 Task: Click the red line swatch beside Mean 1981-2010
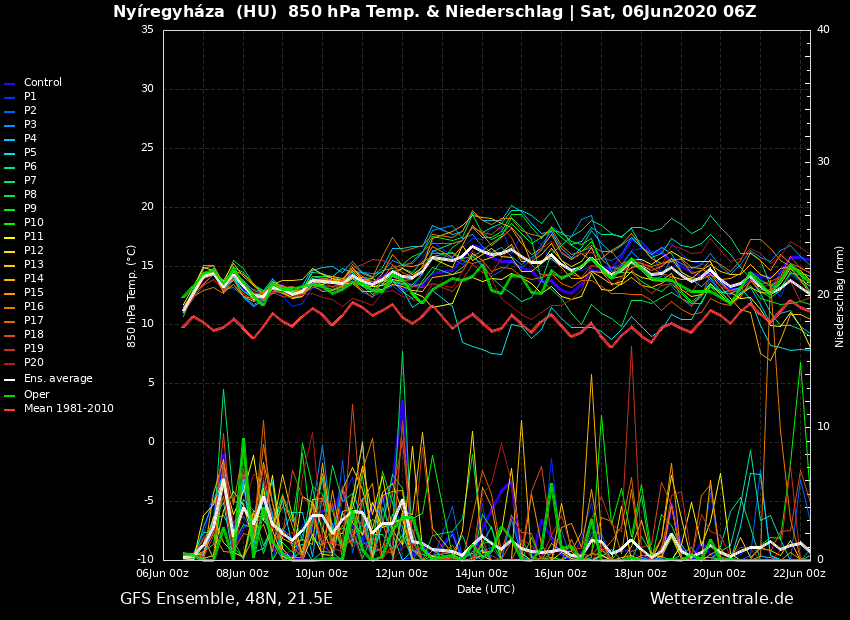coord(10,410)
